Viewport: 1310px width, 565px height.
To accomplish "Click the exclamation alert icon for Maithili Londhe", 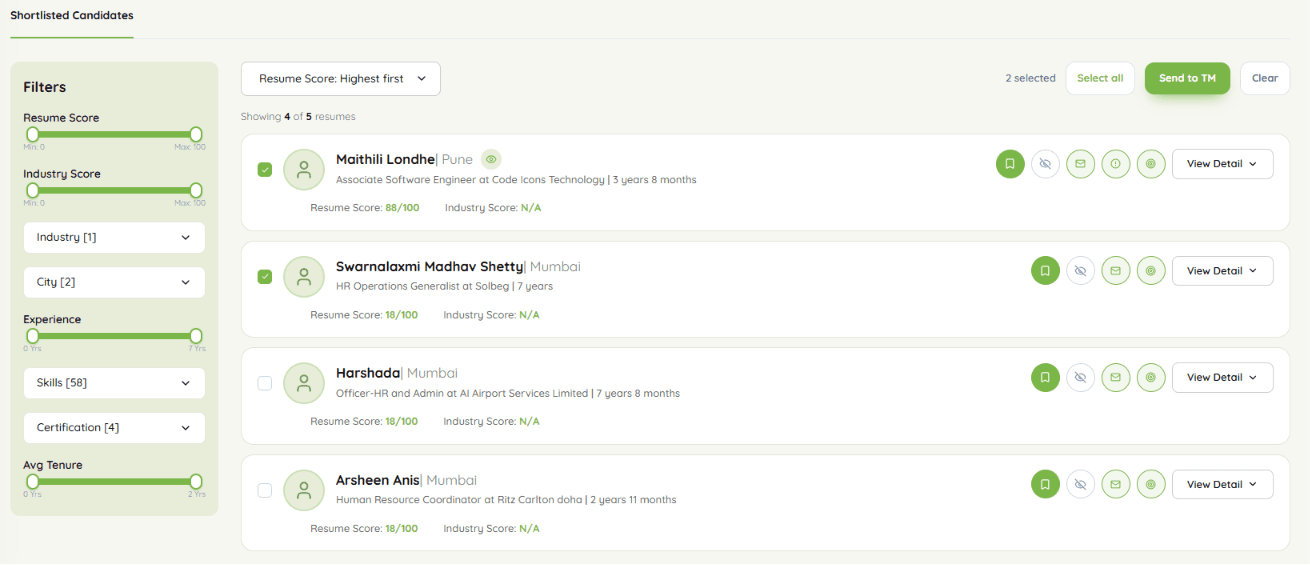I will point(1116,164).
